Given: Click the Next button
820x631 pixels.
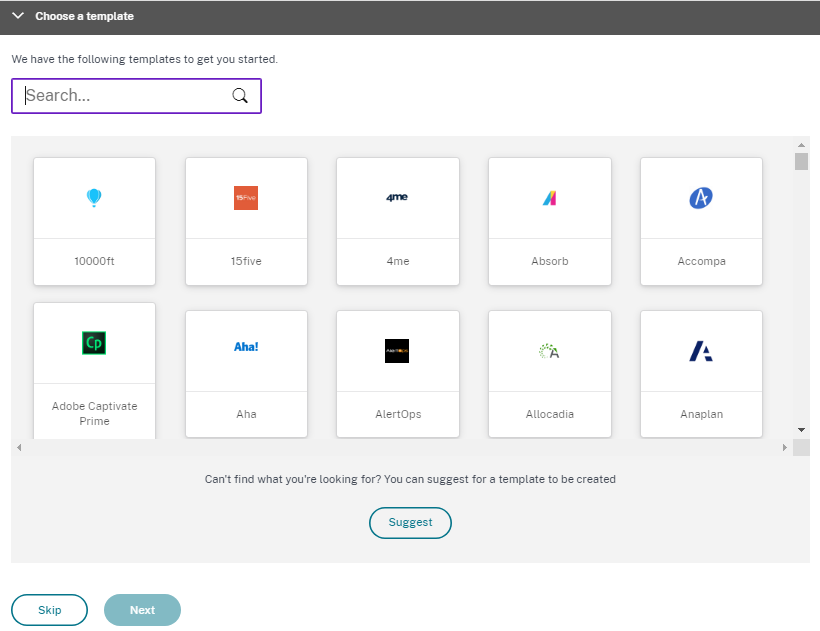Looking at the screenshot, I should pyautogui.click(x=142, y=610).
